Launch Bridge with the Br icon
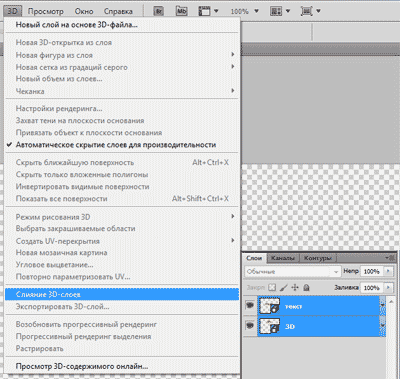This screenshot has width=400, height=379. click(159, 11)
